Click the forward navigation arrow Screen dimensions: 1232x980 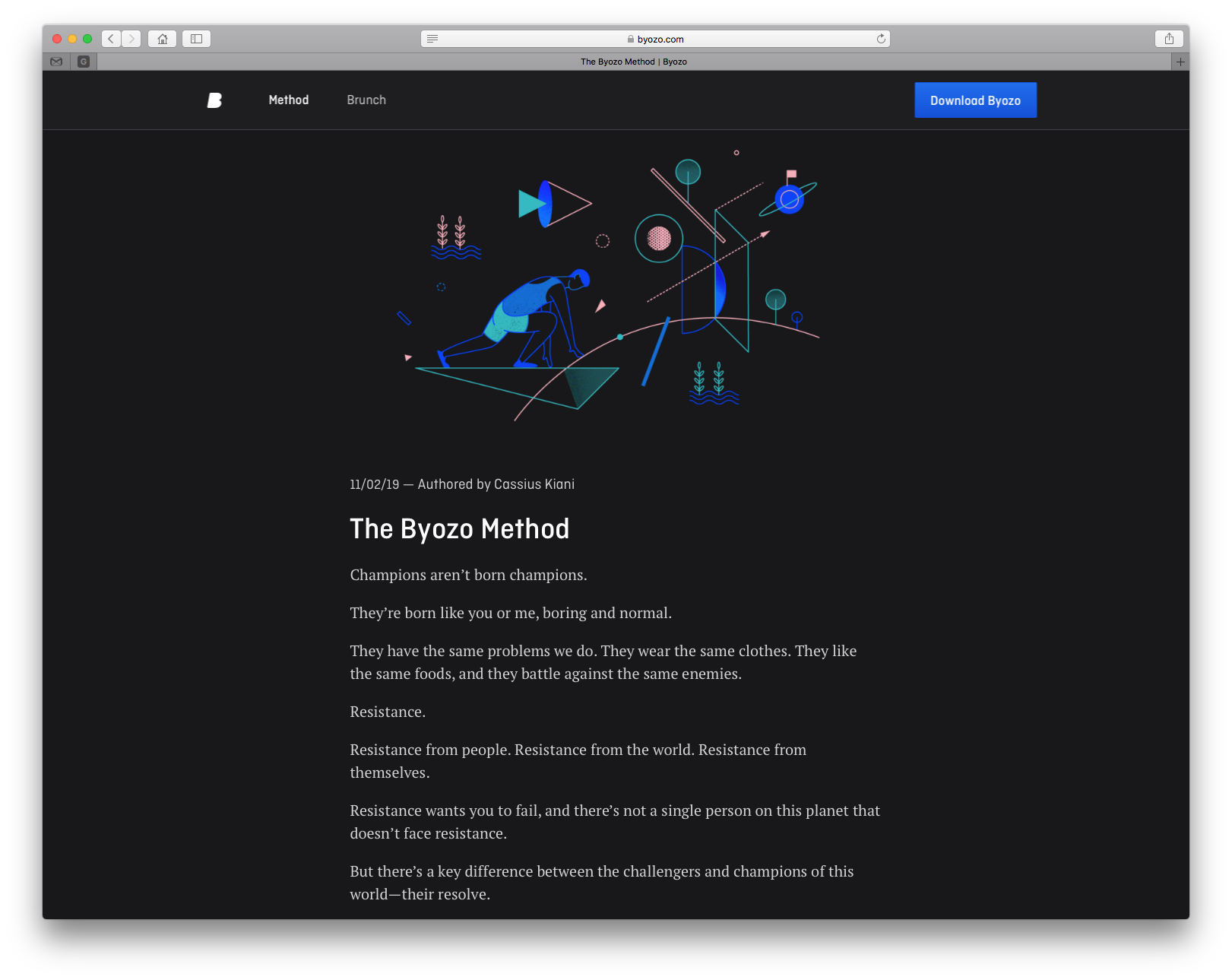[x=131, y=39]
